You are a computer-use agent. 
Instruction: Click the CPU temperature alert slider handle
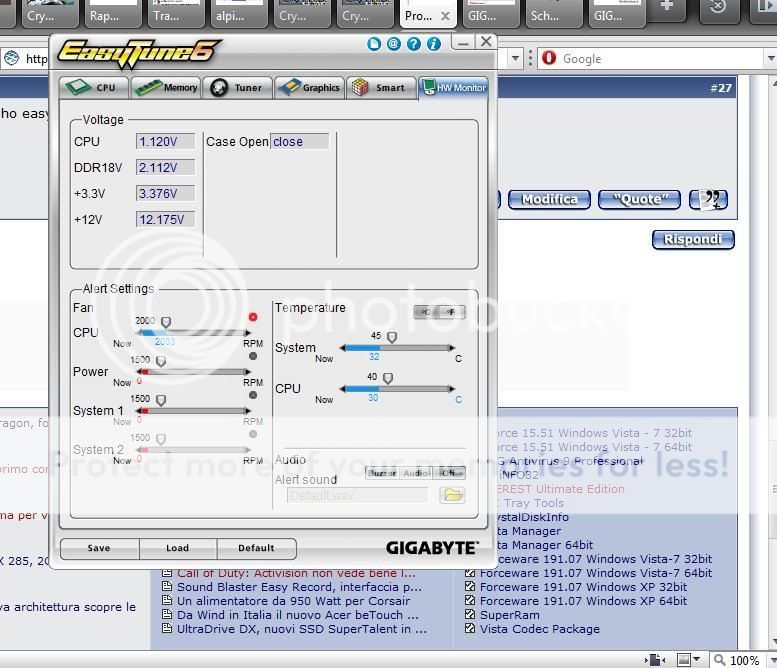pos(388,378)
